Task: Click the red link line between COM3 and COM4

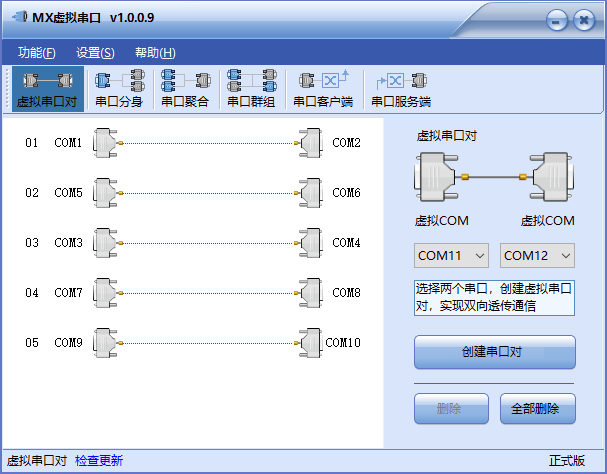Action: coord(209,243)
